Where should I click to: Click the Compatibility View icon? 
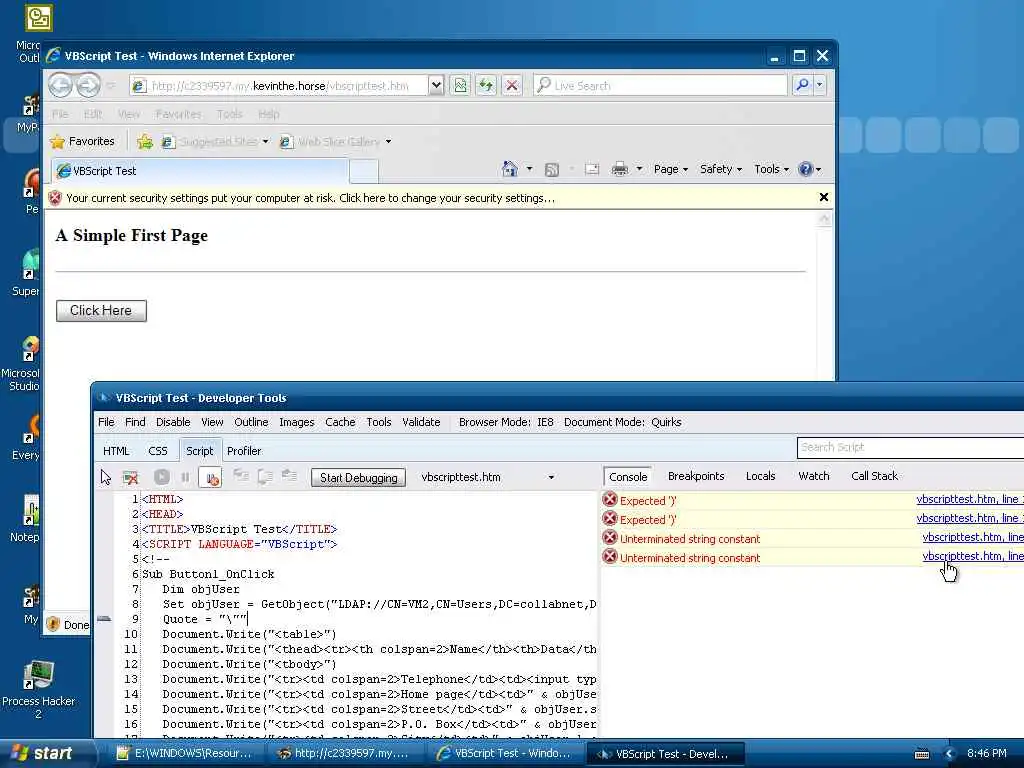[x=460, y=86]
